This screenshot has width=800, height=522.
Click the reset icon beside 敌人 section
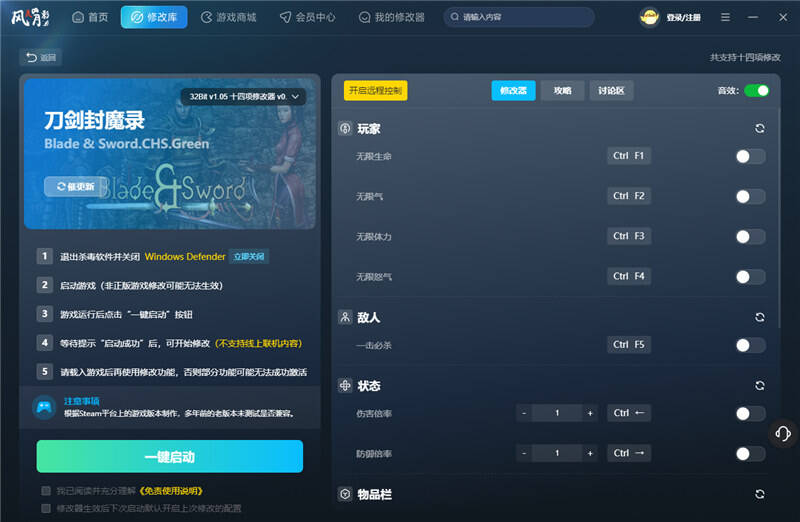tap(760, 317)
